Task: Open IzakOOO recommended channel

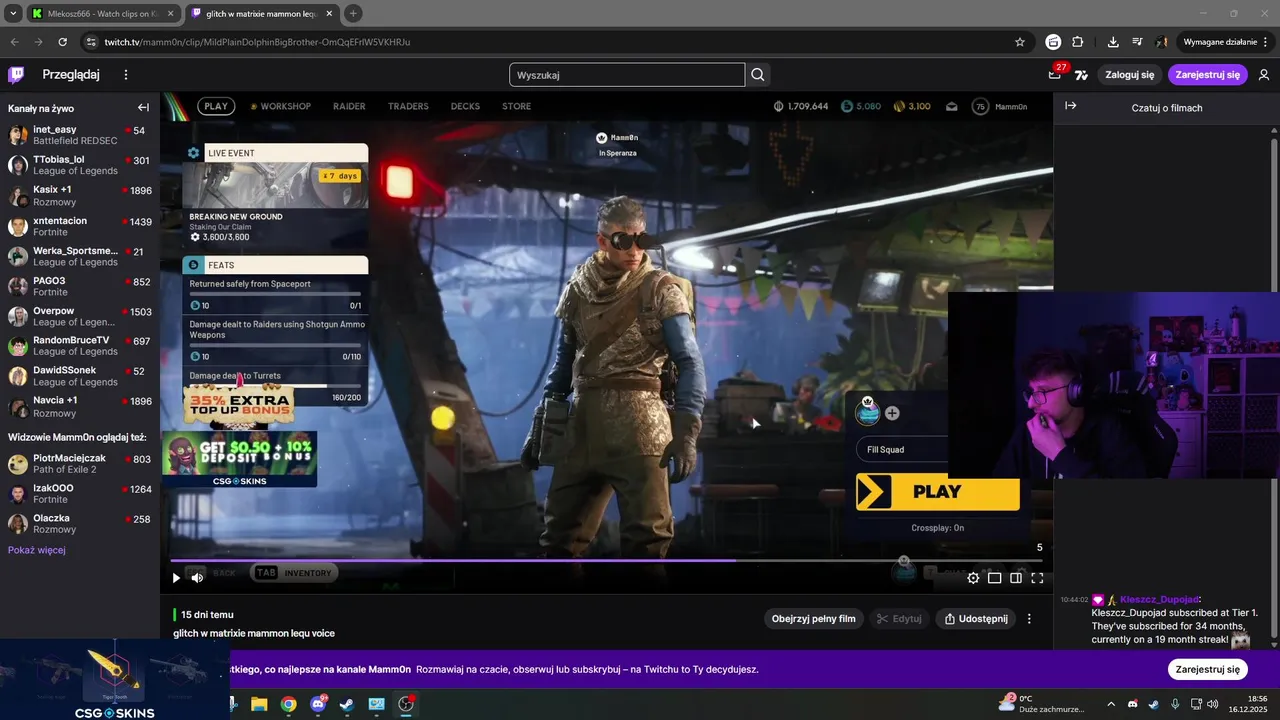Action: pos(80,494)
